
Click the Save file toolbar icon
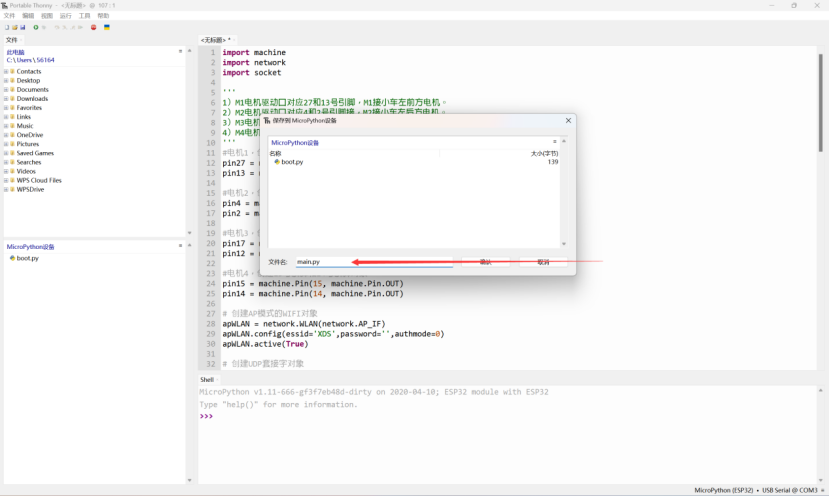22,27
